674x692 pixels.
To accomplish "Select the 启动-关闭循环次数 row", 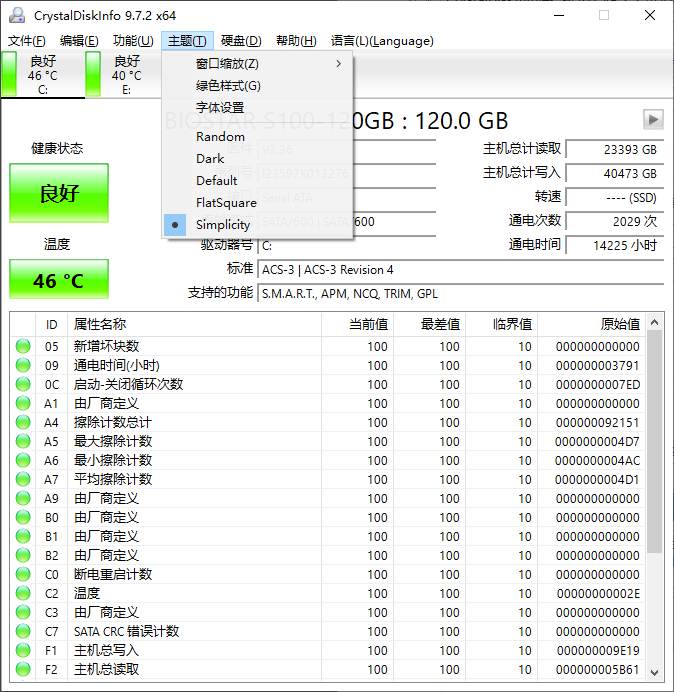I will pyautogui.click(x=328, y=384).
